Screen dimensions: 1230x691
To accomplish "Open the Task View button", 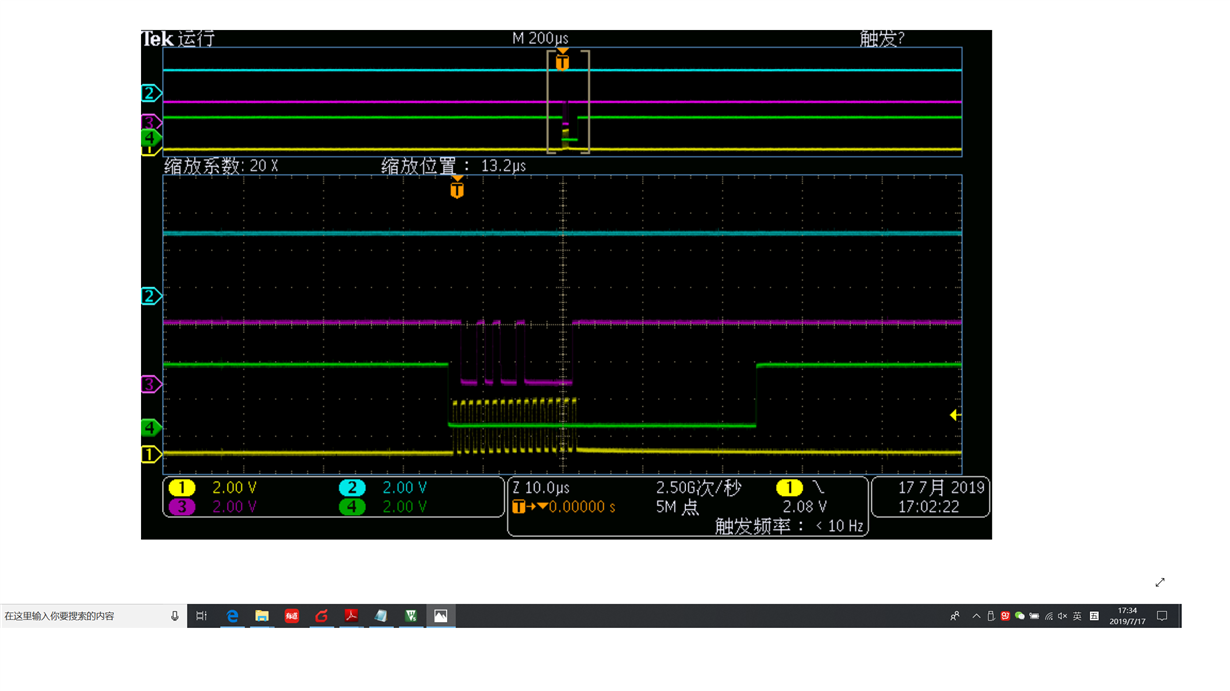I will point(201,616).
